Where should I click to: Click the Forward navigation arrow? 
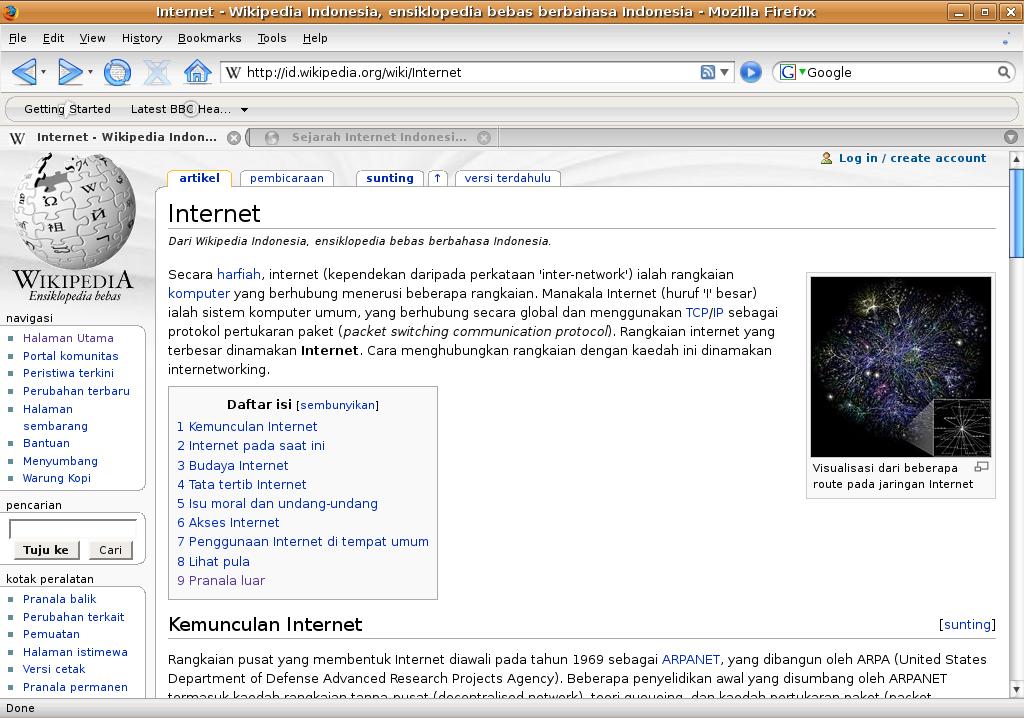point(69,72)
